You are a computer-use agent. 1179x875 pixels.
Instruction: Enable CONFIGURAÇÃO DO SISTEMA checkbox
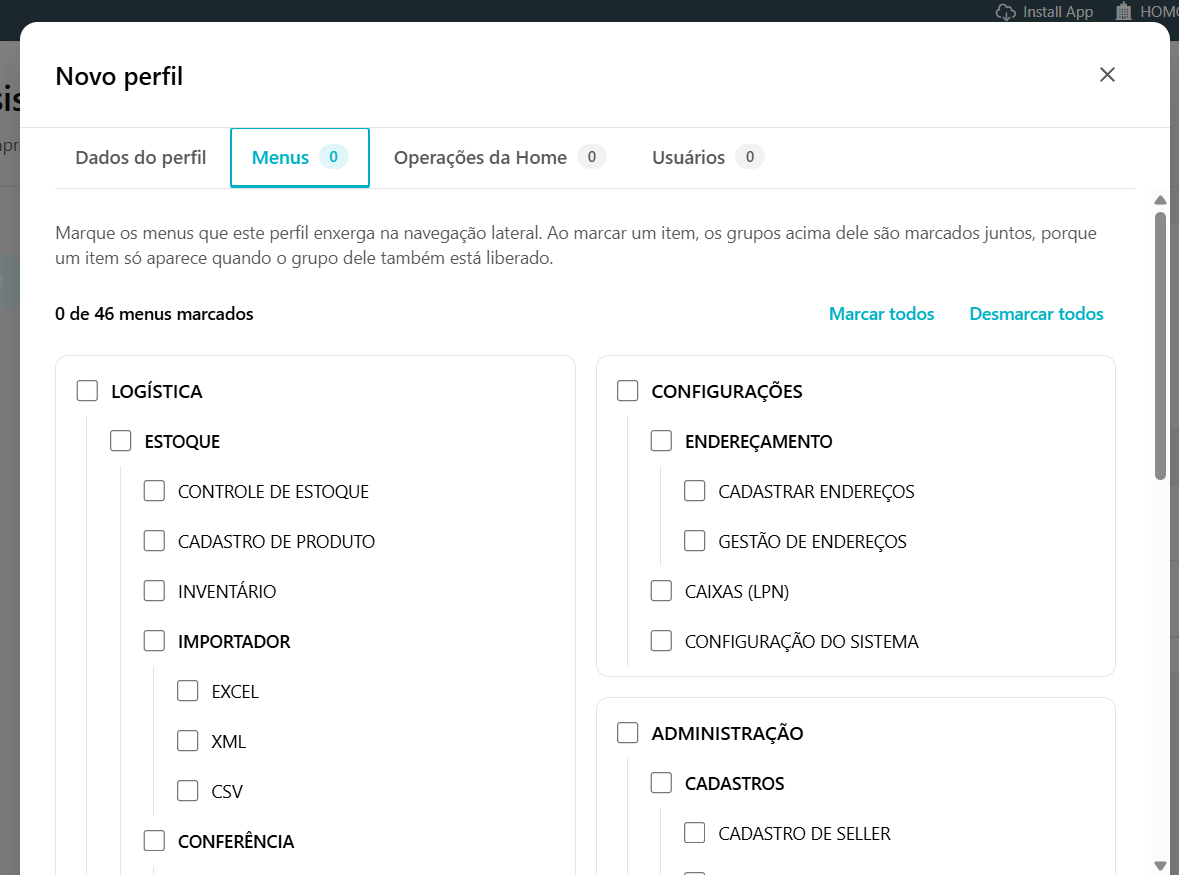click(x=661, y=640)
